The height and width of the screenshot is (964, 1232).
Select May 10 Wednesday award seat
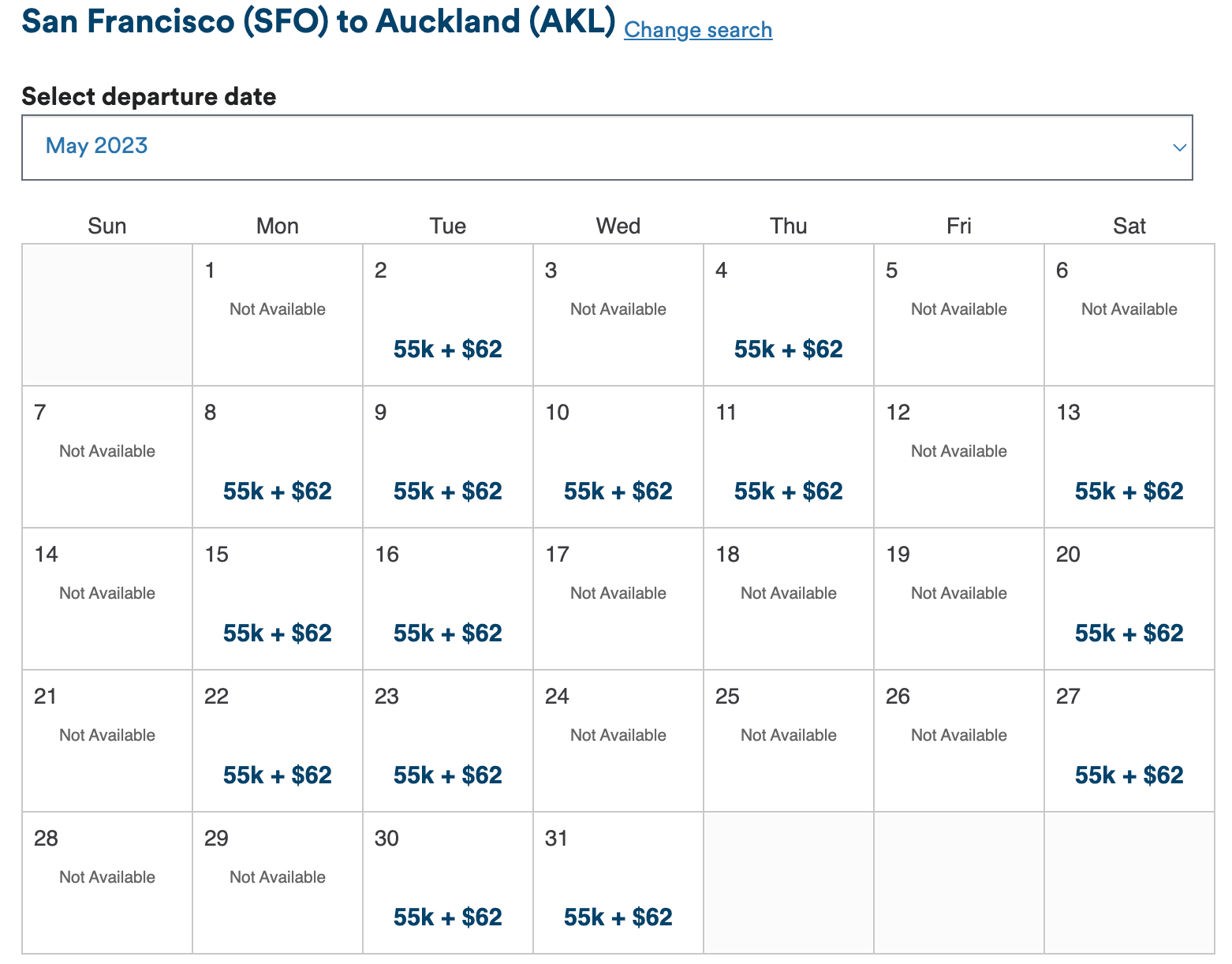tap(618, 491)
